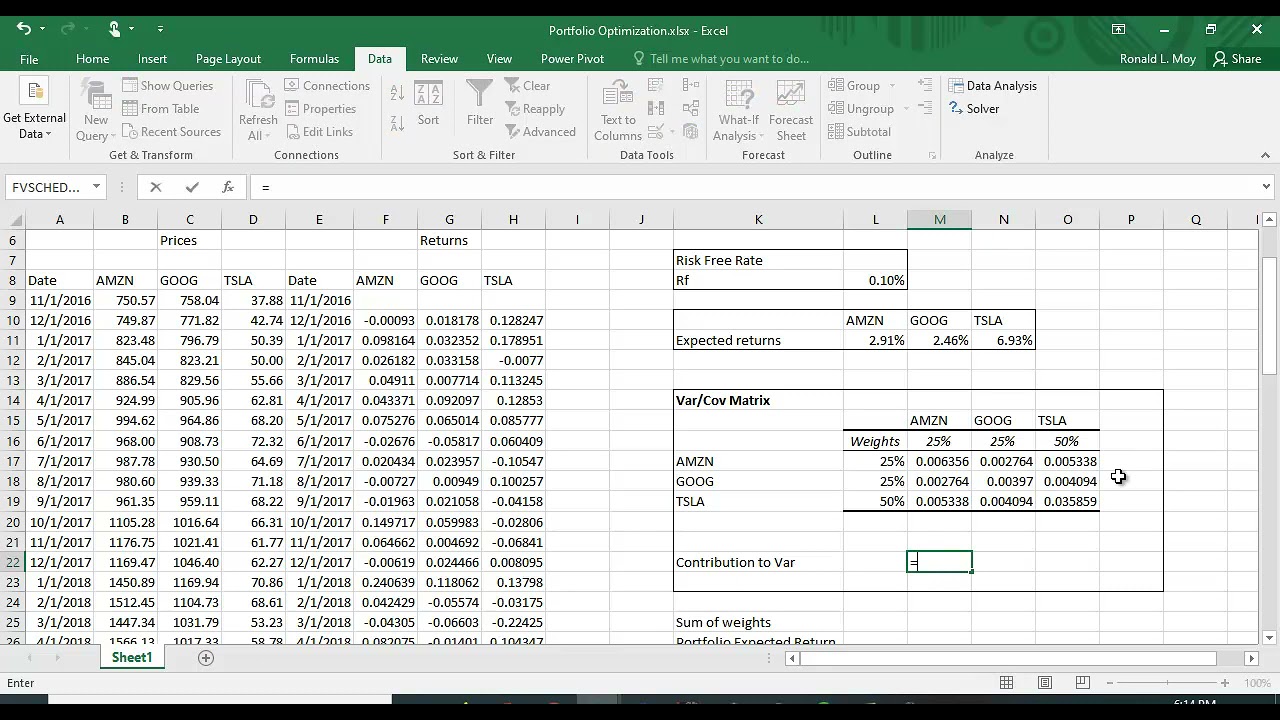Select the Sheet1 tab
This screenshot has width=1280, height=720.
pos(132,657)
